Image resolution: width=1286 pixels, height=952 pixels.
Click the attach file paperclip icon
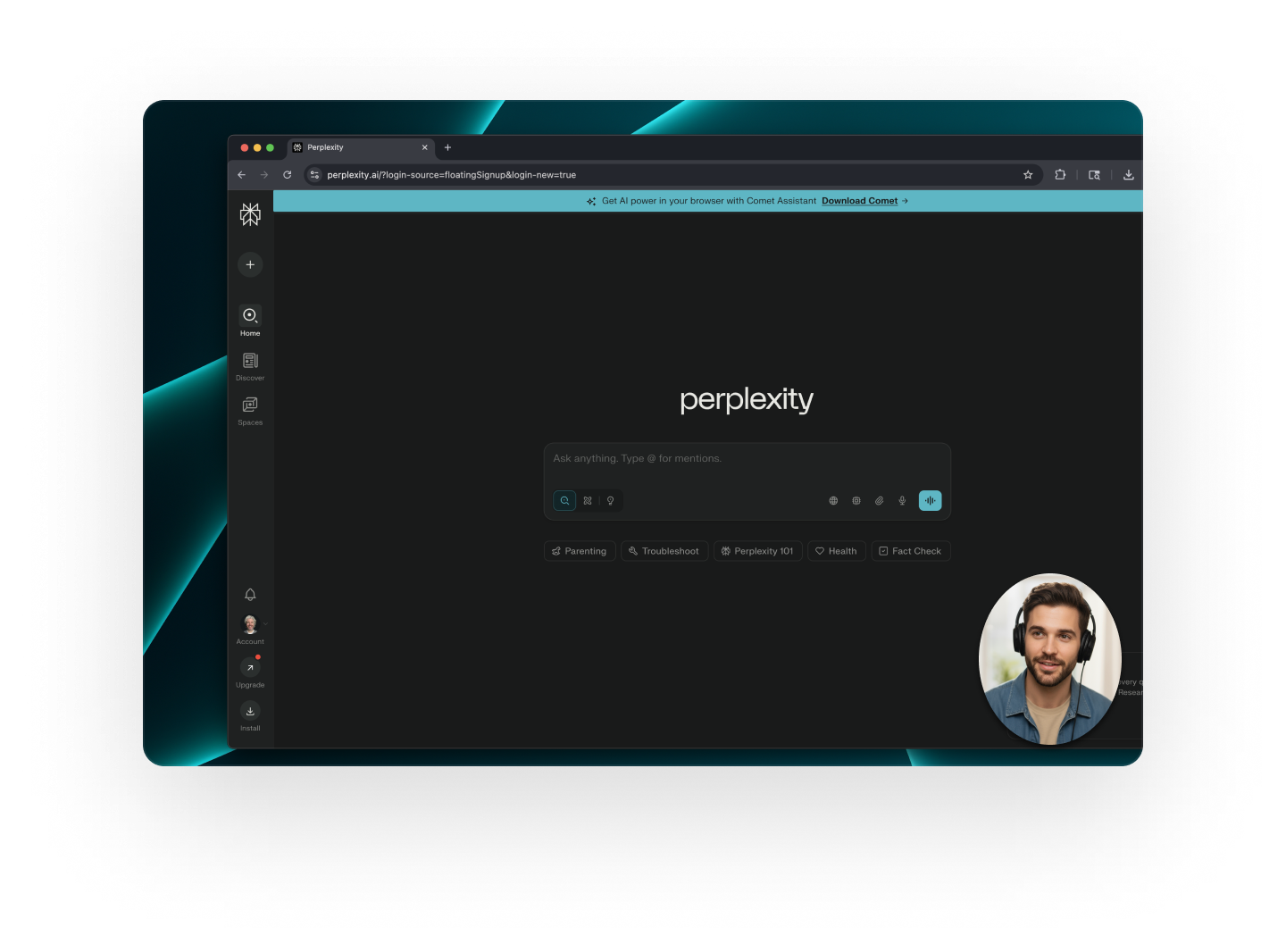[879, 501]
